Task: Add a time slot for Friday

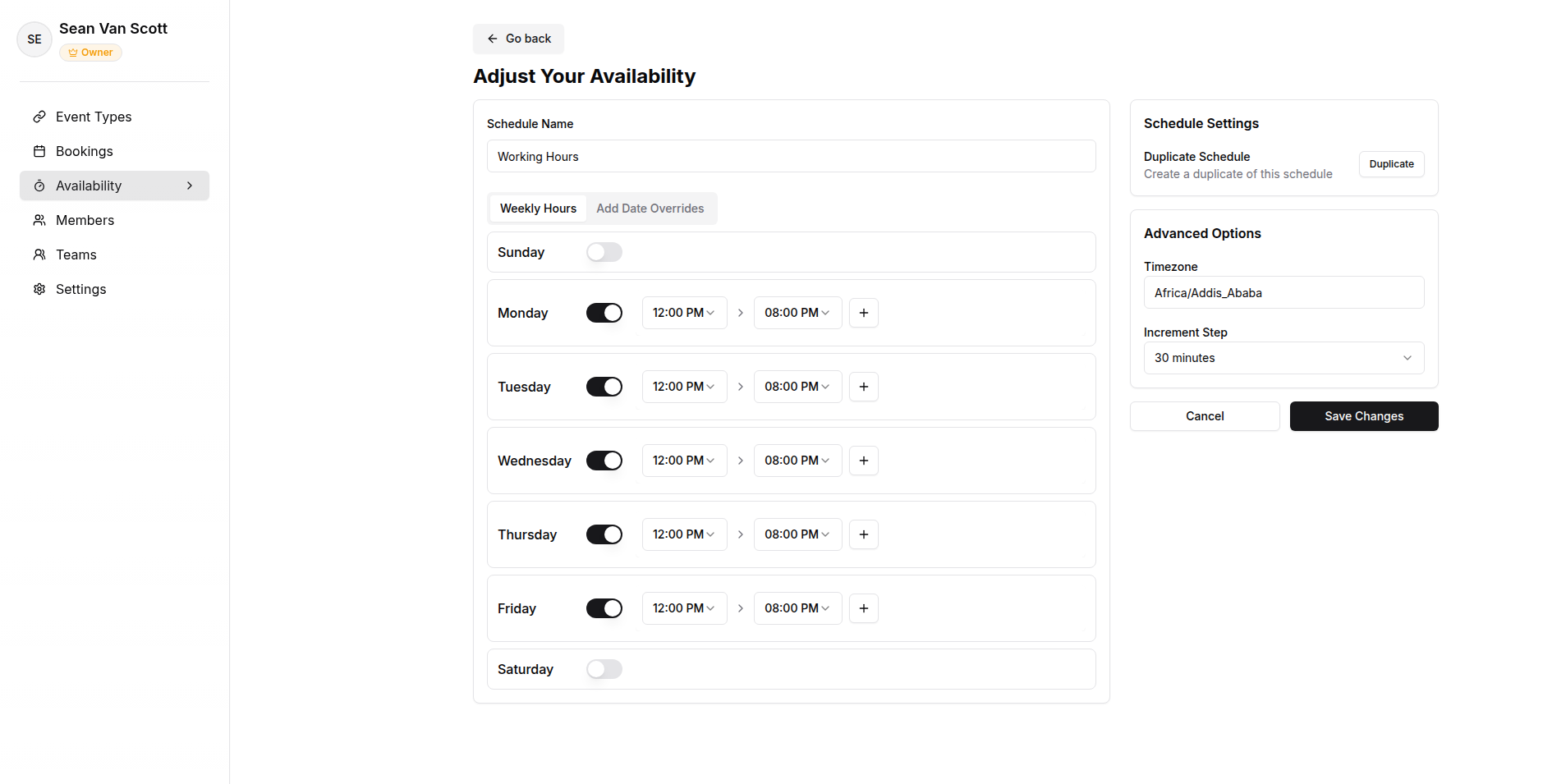Action: (x=863, y=608)
